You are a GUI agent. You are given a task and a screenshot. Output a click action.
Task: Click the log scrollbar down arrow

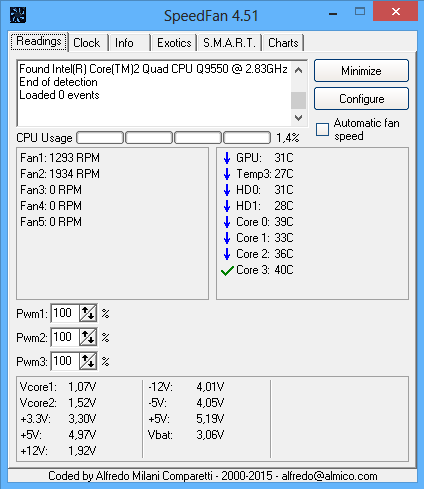298,117
